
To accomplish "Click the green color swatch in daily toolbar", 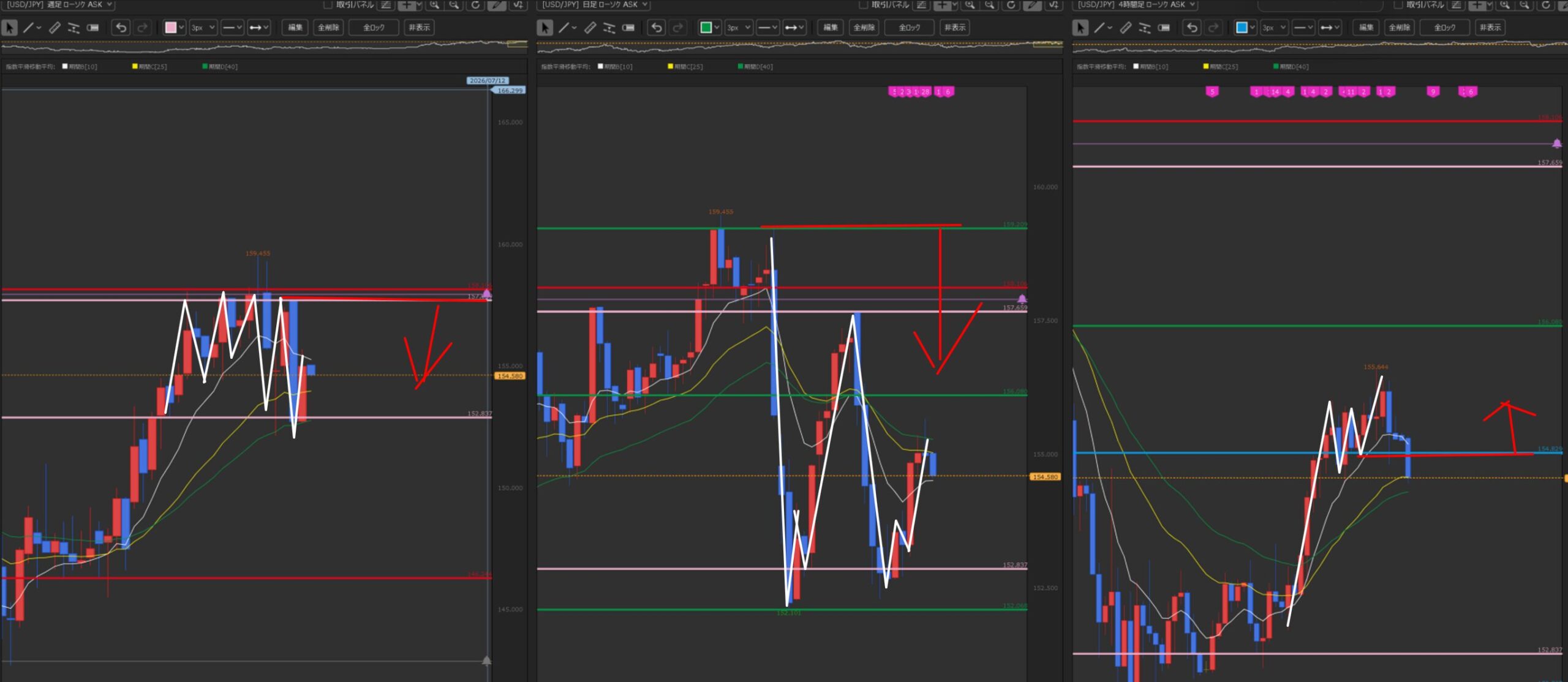I will click(706, 28).
